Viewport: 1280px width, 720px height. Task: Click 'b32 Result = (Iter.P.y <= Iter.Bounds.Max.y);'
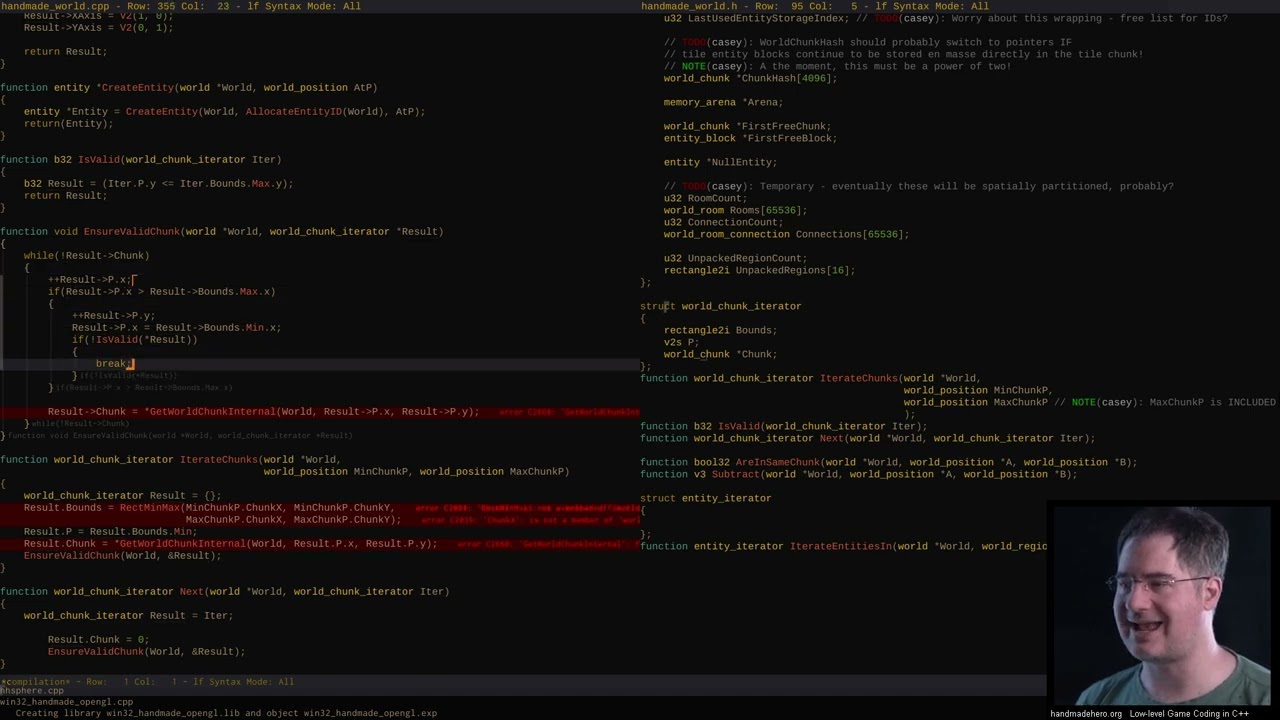[x=158, y=184]
